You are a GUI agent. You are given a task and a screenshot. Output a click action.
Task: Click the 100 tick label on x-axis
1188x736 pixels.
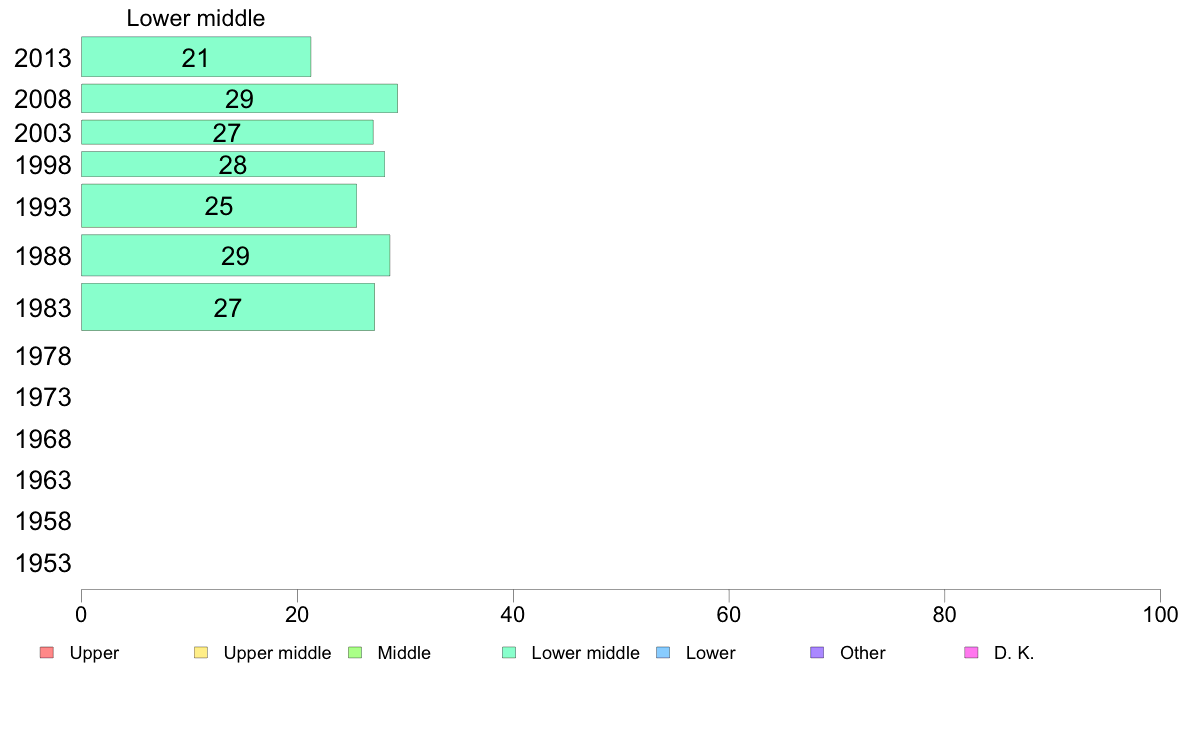coord(1160,615)
